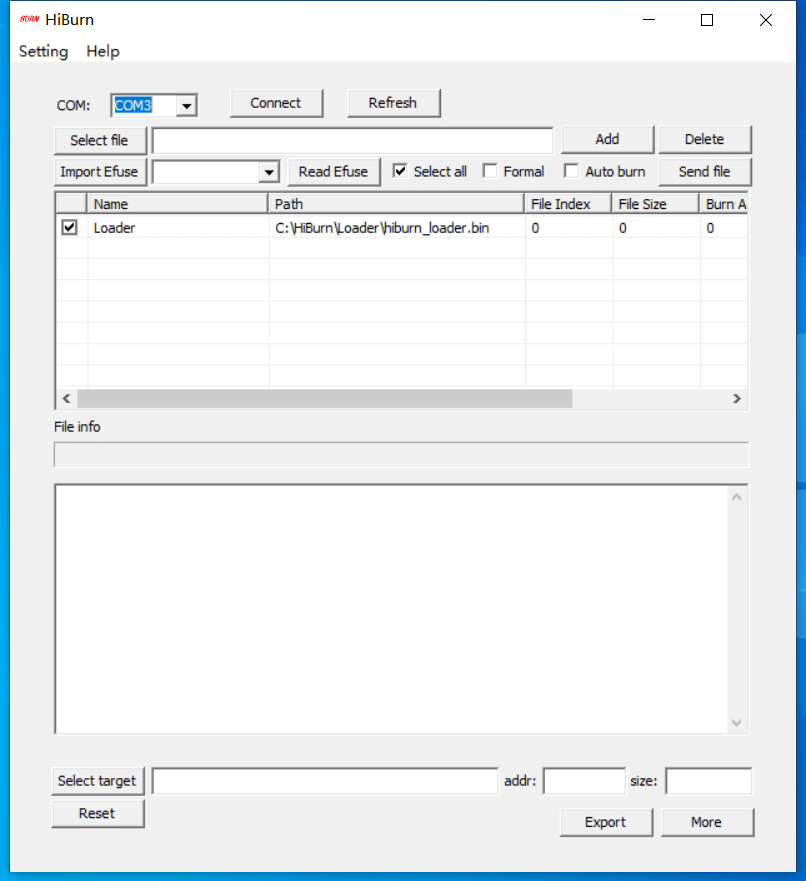
Task: Click the More button
Action: 707,823
